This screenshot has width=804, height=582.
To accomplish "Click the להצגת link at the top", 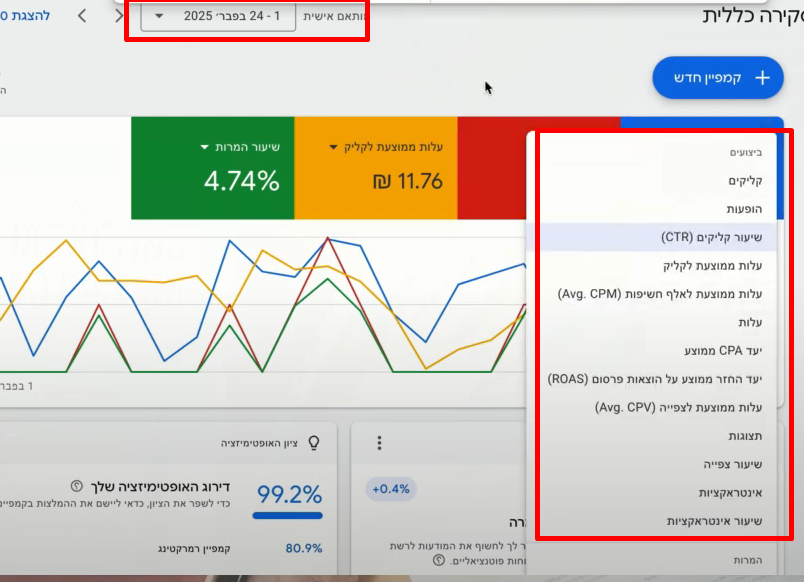I will (25, 16).
